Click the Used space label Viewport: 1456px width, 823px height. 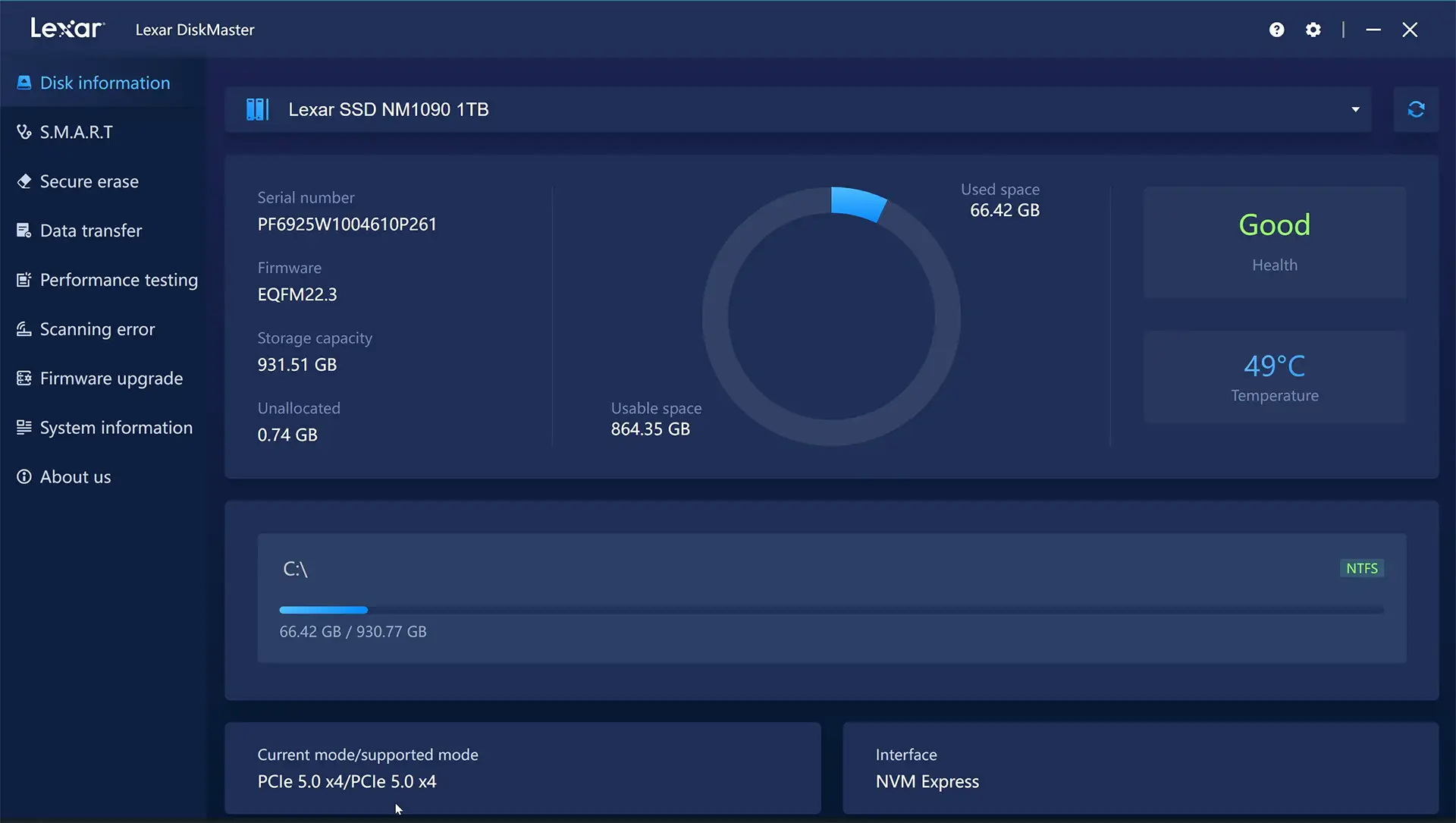pos(1000,190)
